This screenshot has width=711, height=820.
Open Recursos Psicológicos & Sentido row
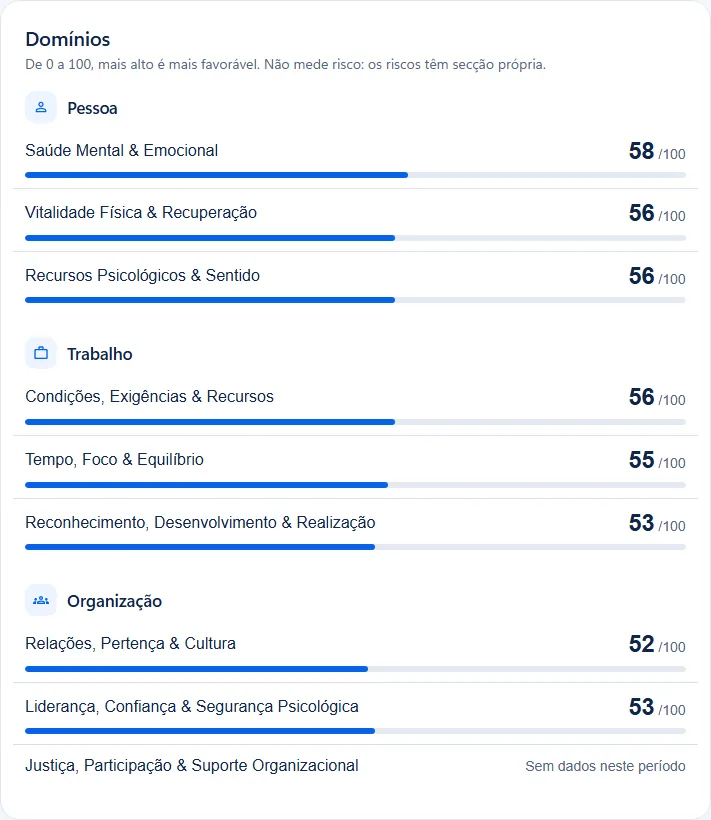356,283
